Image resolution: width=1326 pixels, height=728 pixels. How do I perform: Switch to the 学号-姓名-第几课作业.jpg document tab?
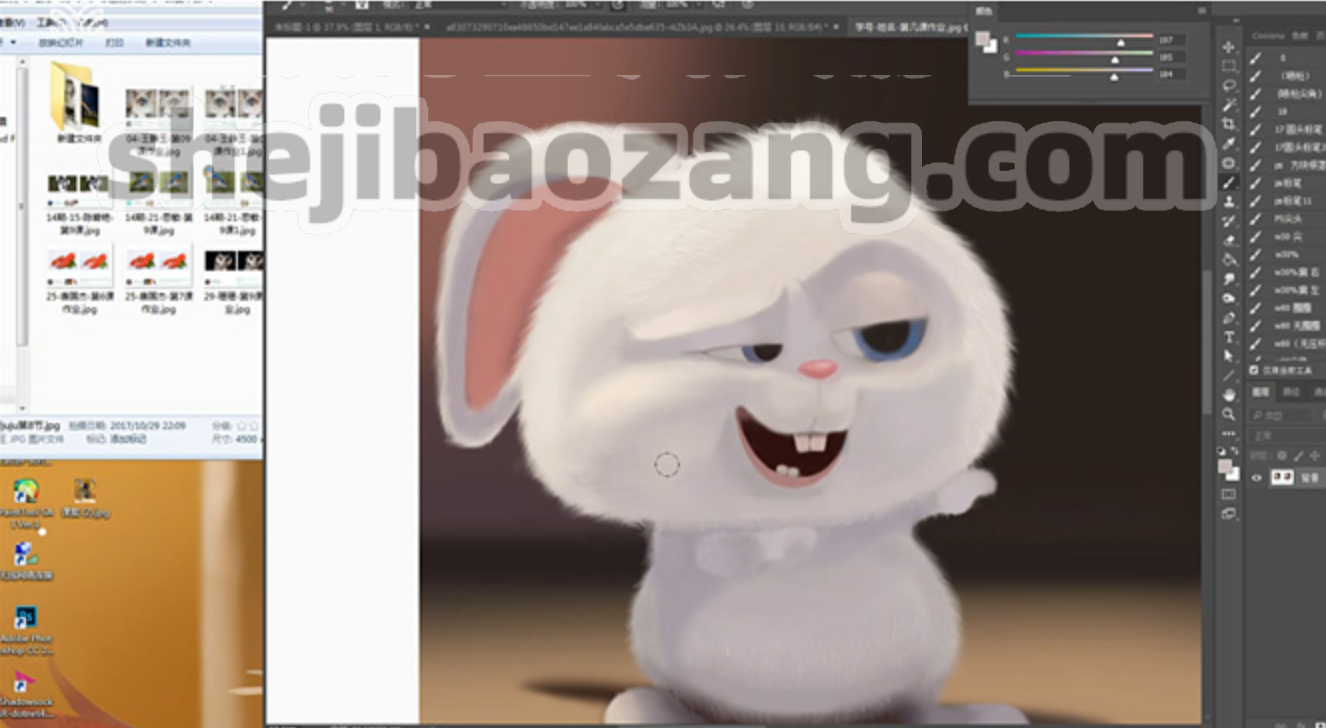point(908,27)
